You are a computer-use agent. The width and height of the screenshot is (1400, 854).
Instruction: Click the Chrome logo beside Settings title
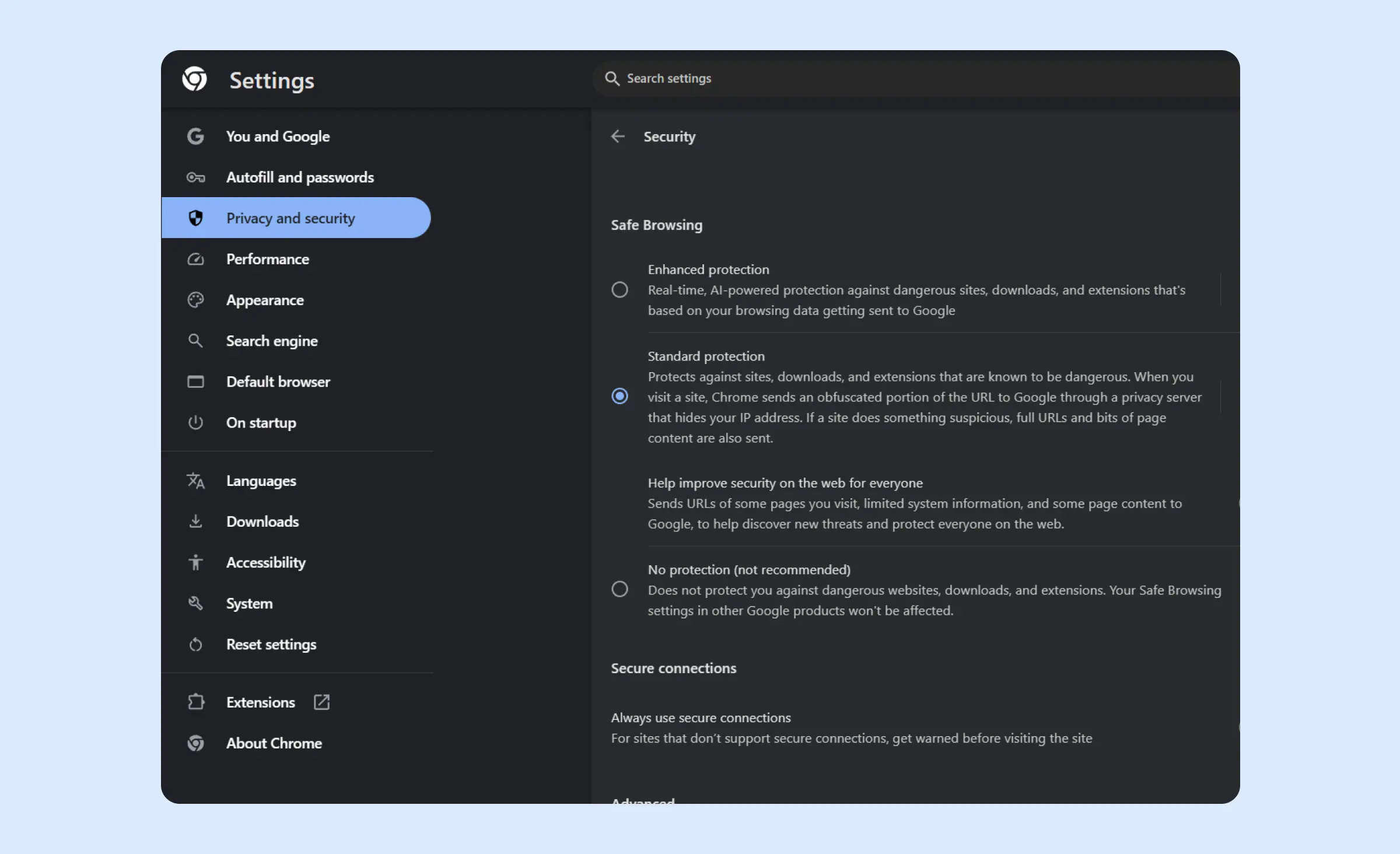point(194,79)
